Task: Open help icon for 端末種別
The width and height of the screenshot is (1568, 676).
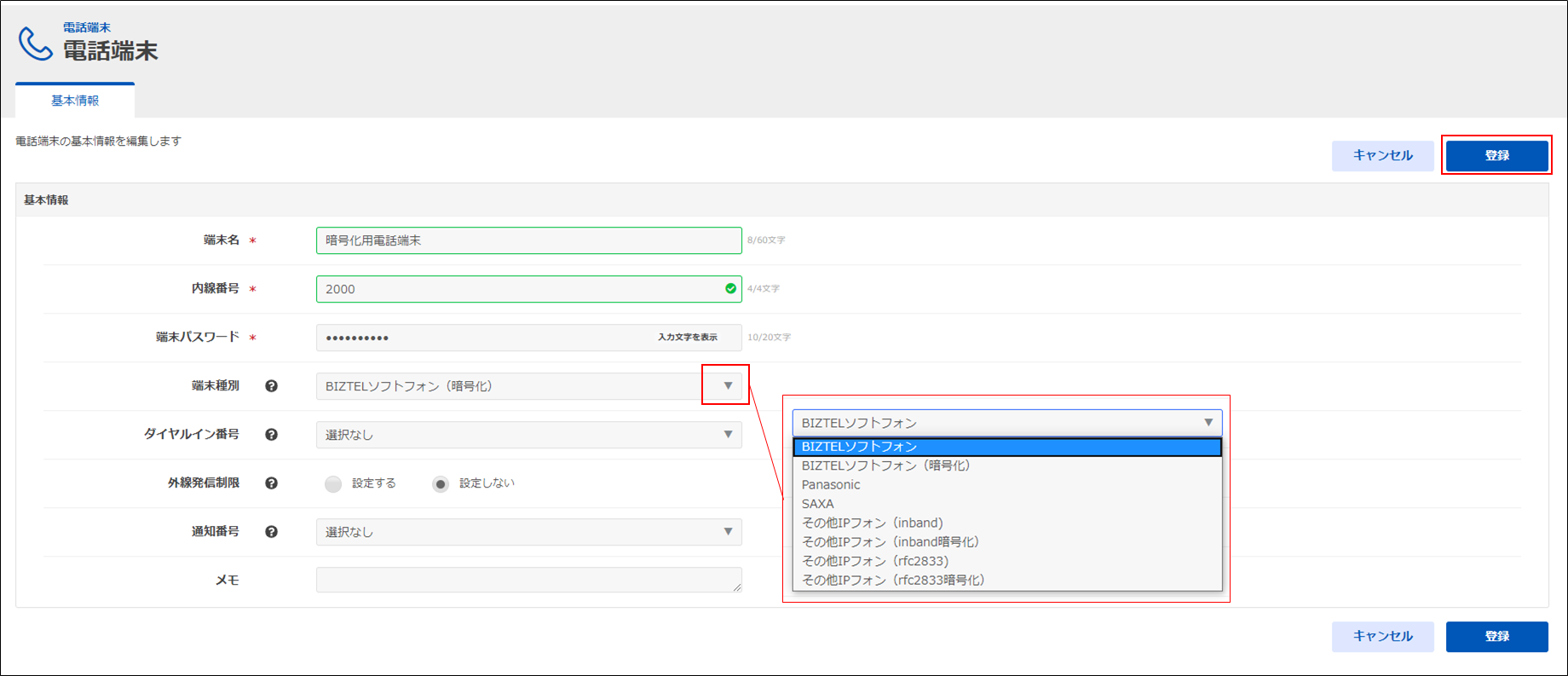Action: click(271, 386)
